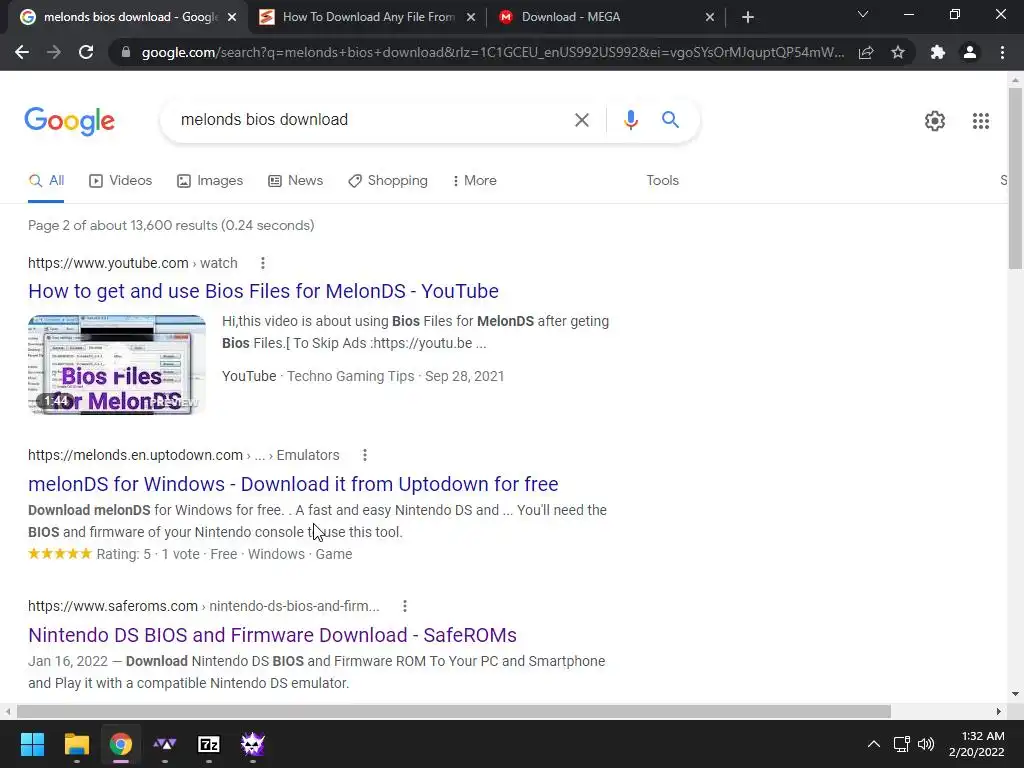This screenshot has height=768, width=1024.
Task: Open the clock showing 1:32 AM
Action: point(977,744)
